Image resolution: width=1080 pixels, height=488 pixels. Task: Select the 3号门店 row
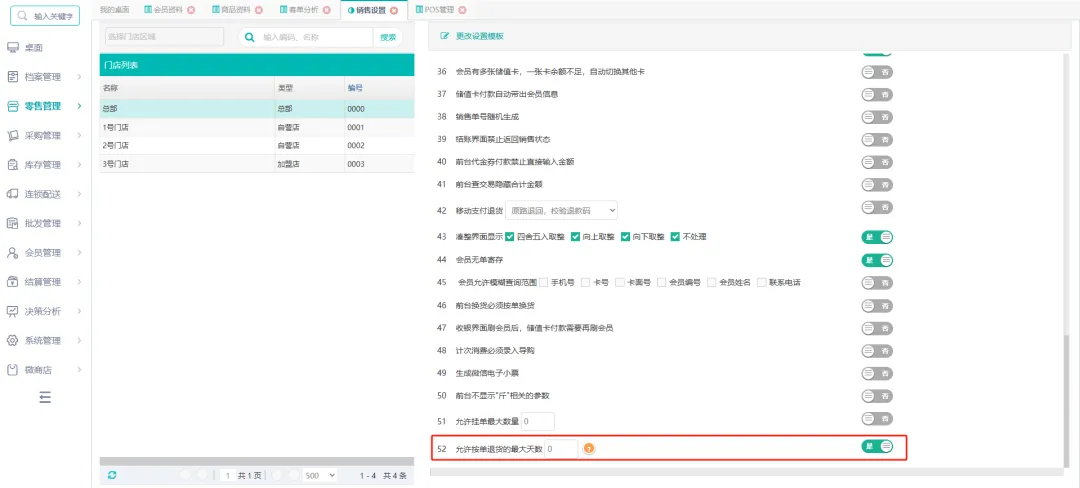[257, 164]
